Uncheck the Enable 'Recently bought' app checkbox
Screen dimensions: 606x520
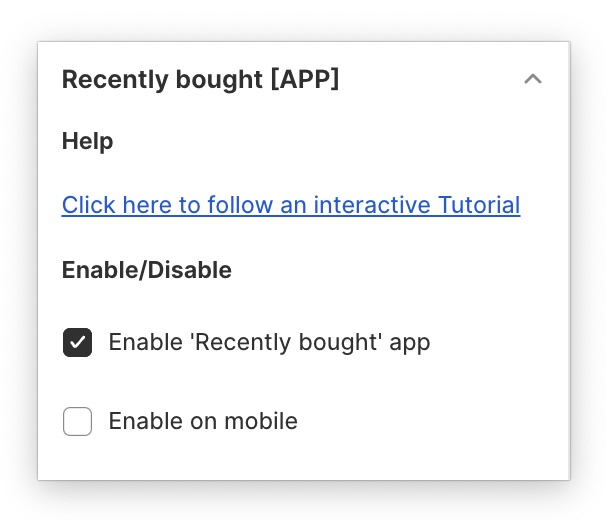tap(78, 343)
